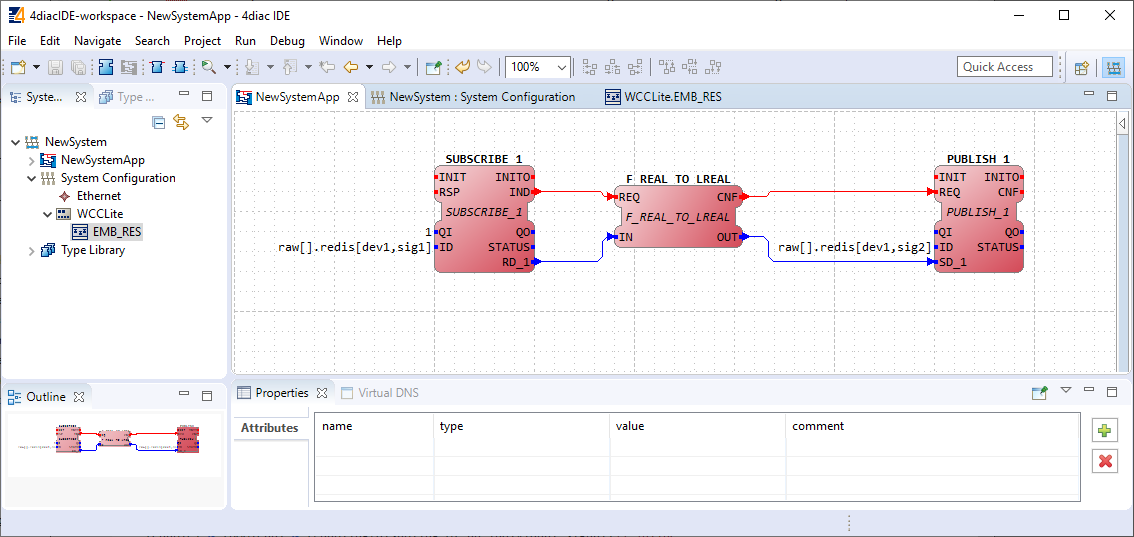Viewport: 1134px width, 537px height.
Task: Click Collapse All in System Explorer
Action: tap(158, 122)
